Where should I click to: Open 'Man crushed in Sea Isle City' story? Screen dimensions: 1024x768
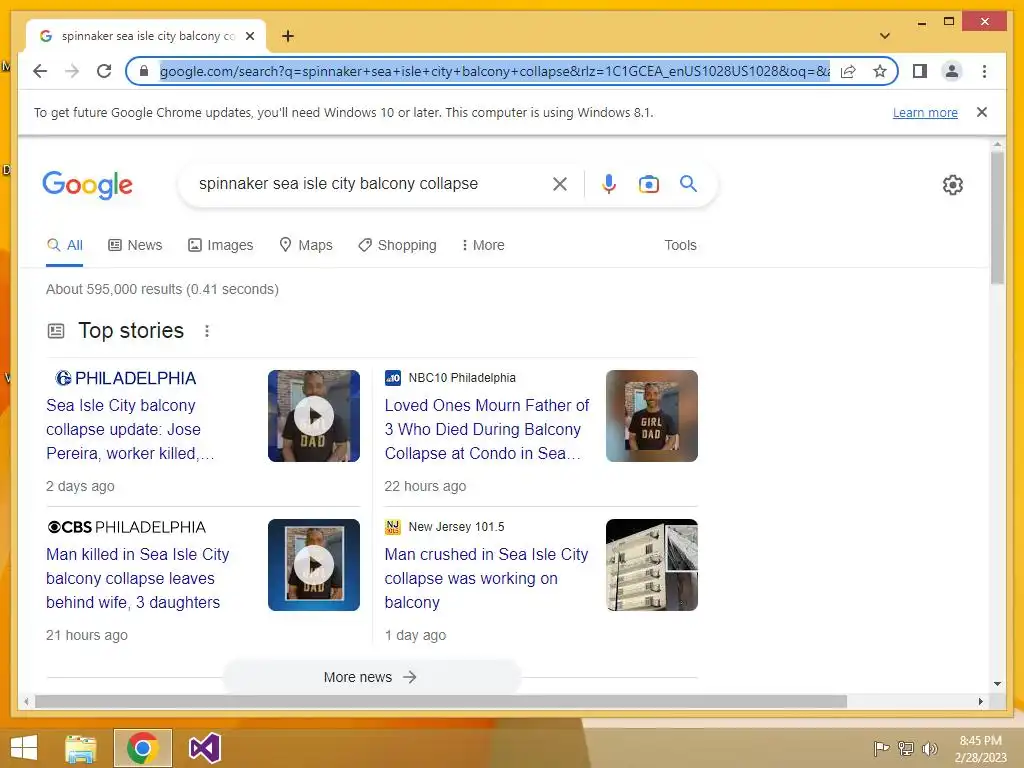[487, 578]
